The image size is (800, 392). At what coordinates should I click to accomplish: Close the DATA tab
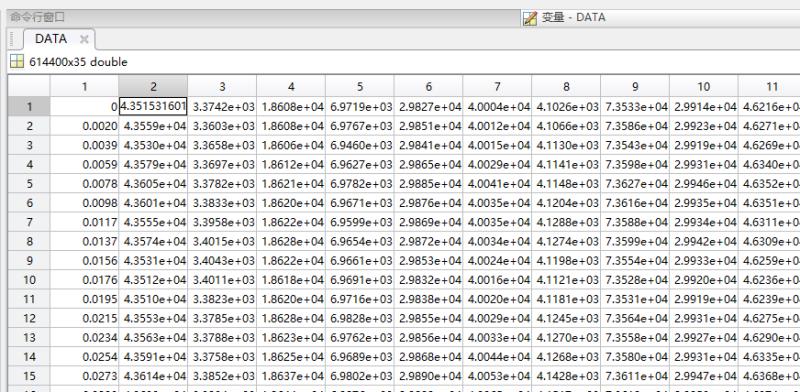[84, 39]
